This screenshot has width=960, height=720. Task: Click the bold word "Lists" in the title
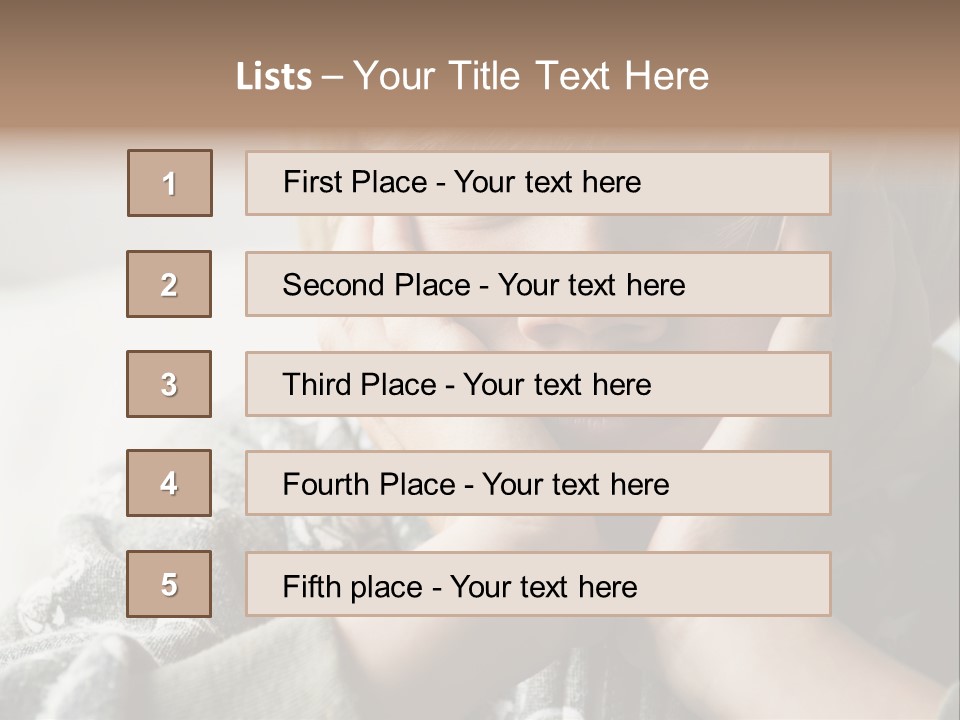(274, 76)
